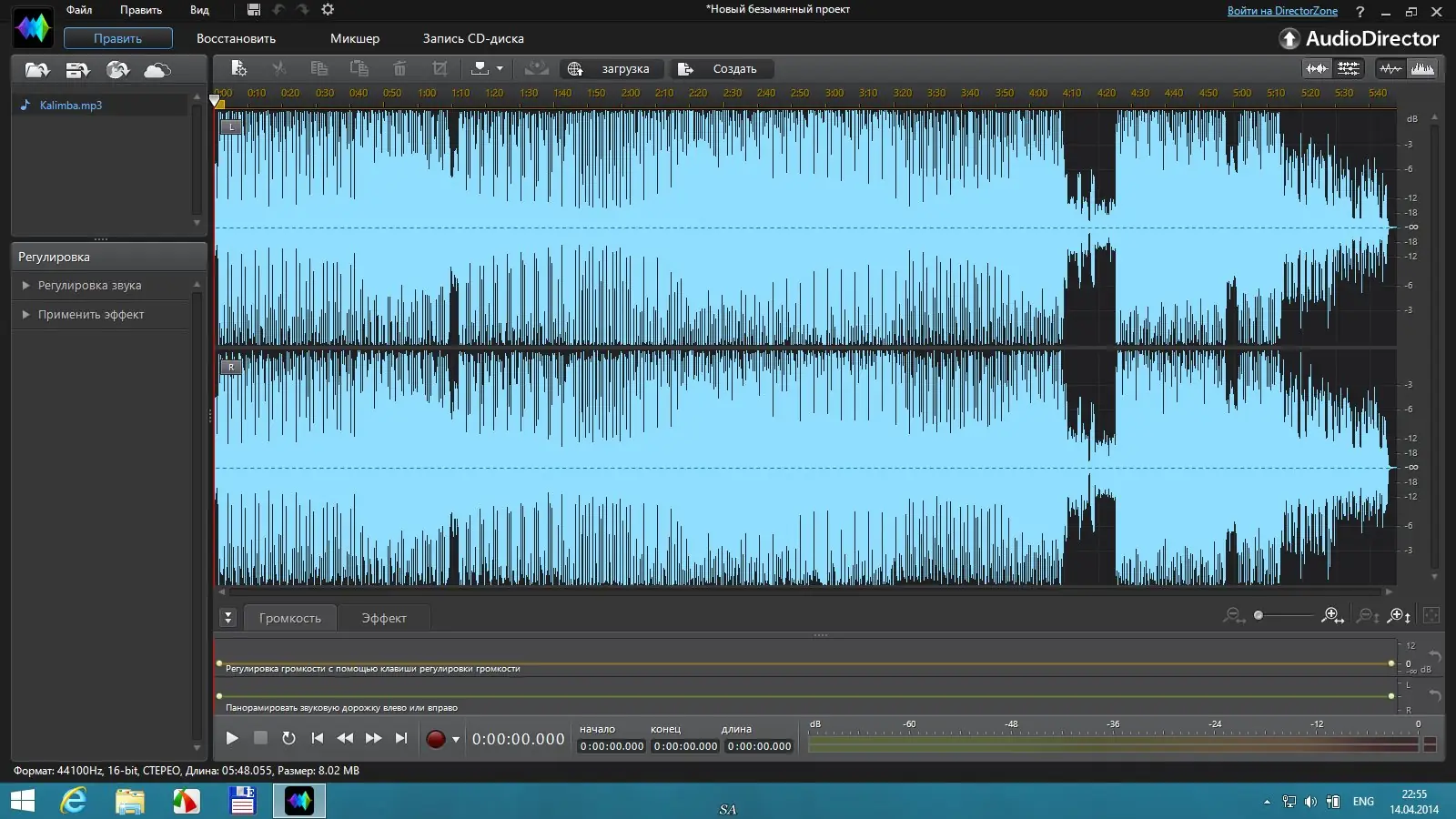Click the horizontal zoom in magnifier
The width and height of the screenshot is (1456, 819).
[1332, 616]
